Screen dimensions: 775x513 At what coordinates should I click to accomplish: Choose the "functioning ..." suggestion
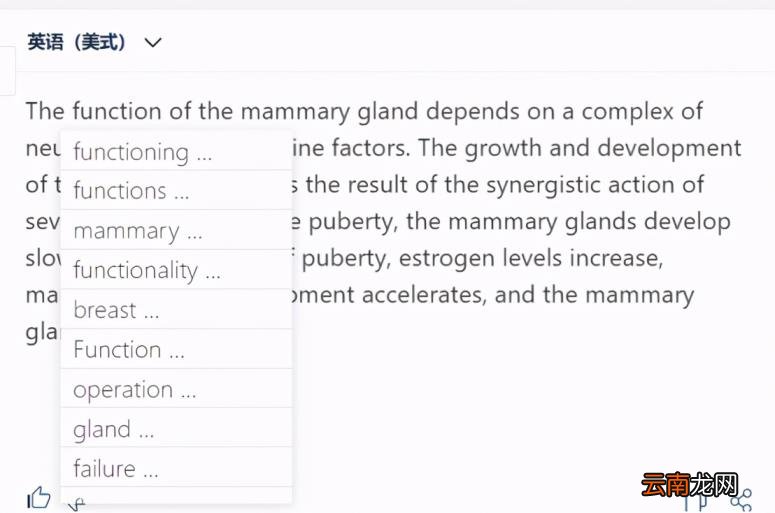click(x=176, y=151)
